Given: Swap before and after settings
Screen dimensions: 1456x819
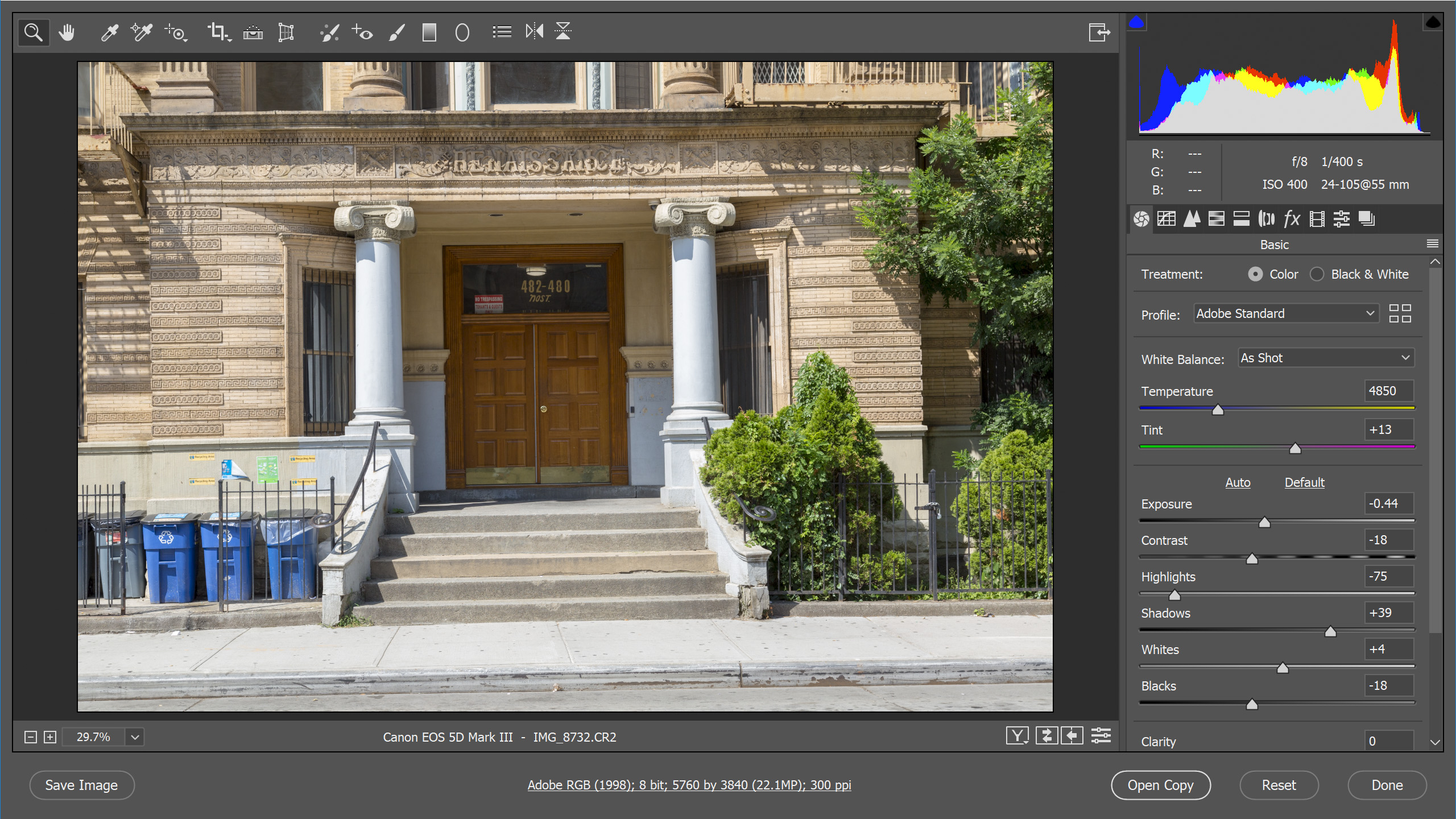Looking at the screenshot, I should tap(1046, 735).
